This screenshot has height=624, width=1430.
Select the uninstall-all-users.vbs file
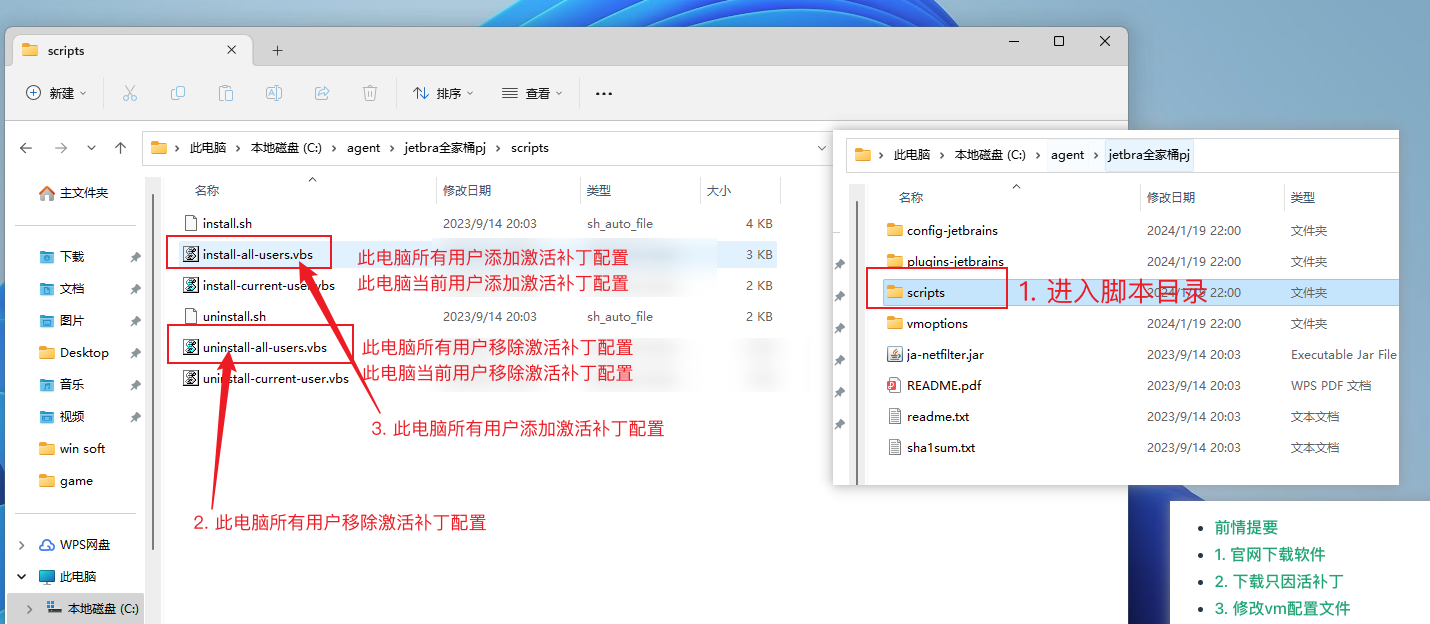click(x=264, y=347)
